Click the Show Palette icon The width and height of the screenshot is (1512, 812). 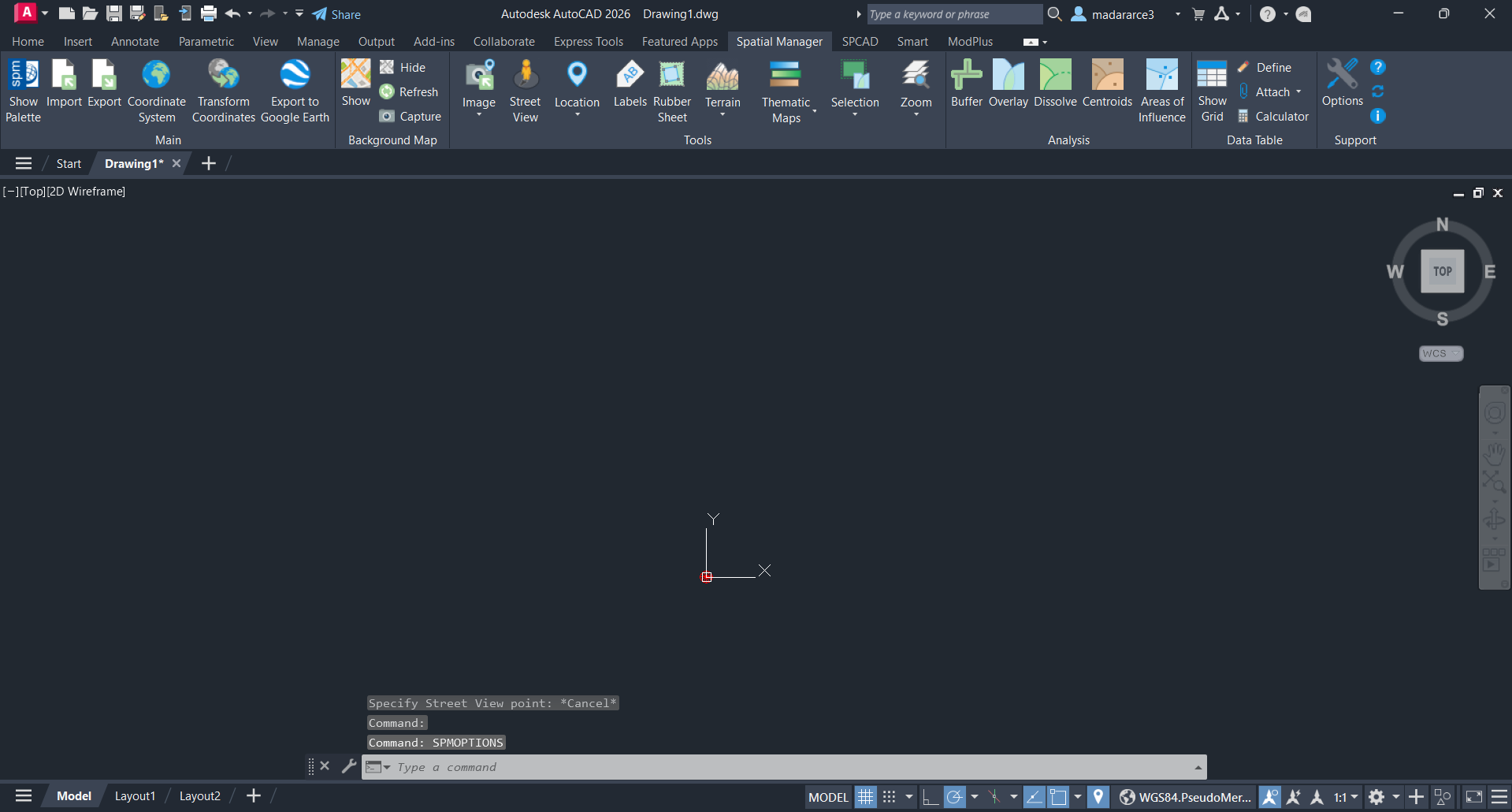(x=23, y=91)
